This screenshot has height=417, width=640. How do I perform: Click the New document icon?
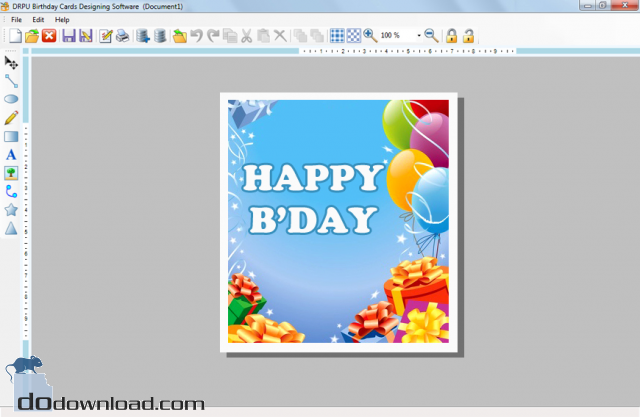click(15, 36)
